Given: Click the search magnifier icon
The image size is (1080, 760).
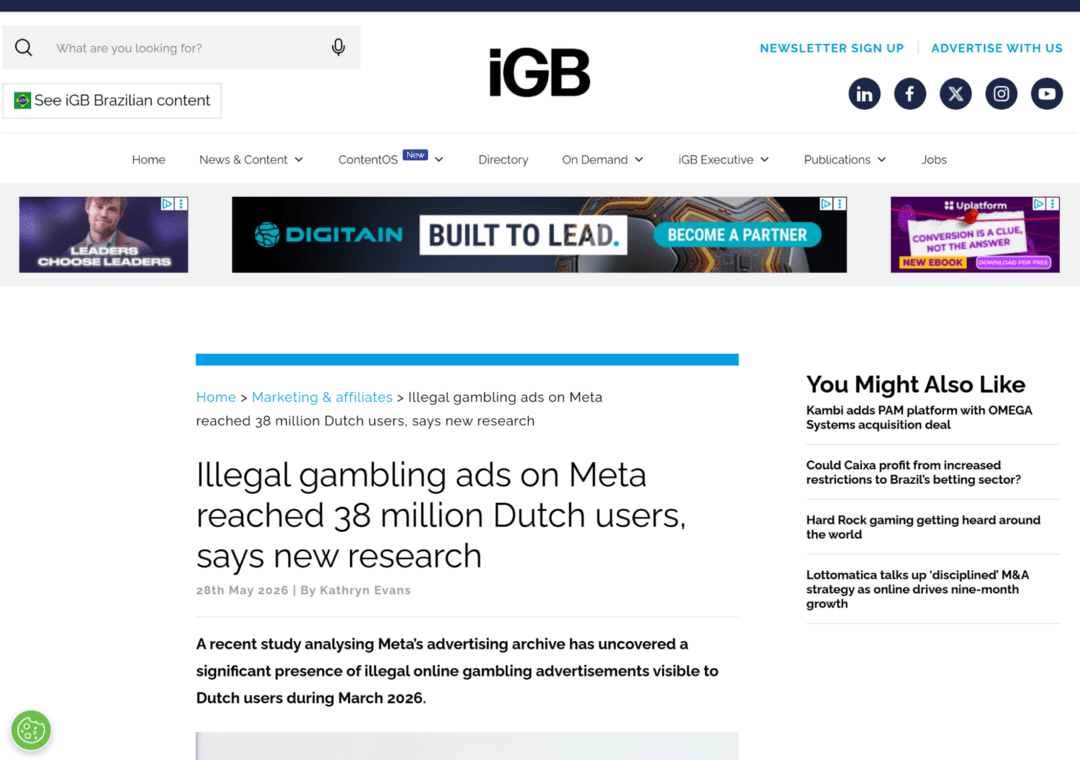Looking at the screenshot, I should point(23,48).
